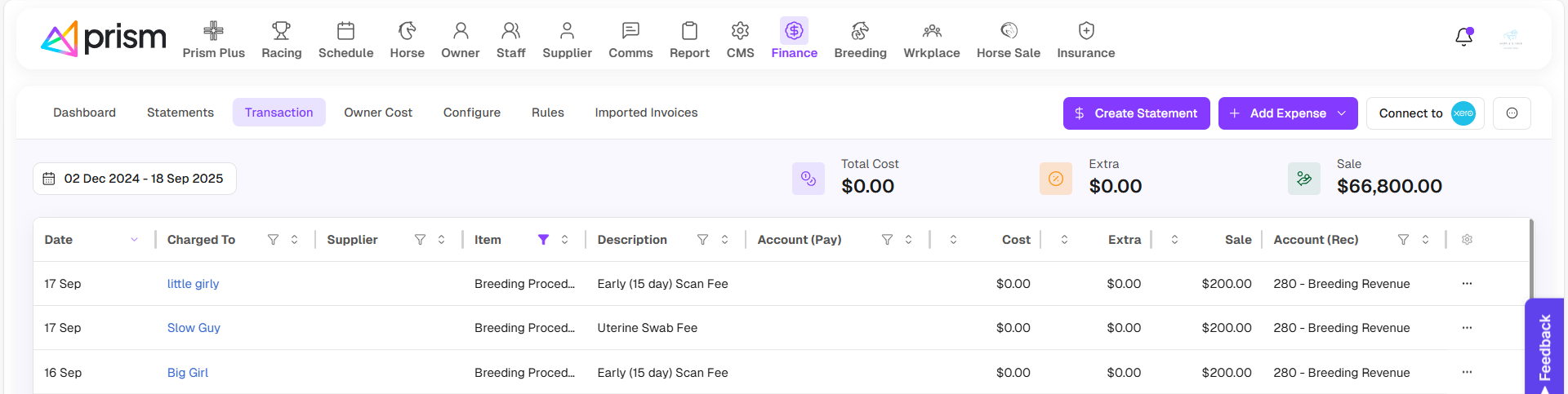Screen dimensions: 1568x394
Task: Expand the Add Expense dropdown
Action: pyautogui.click(x=1342, y=113)
